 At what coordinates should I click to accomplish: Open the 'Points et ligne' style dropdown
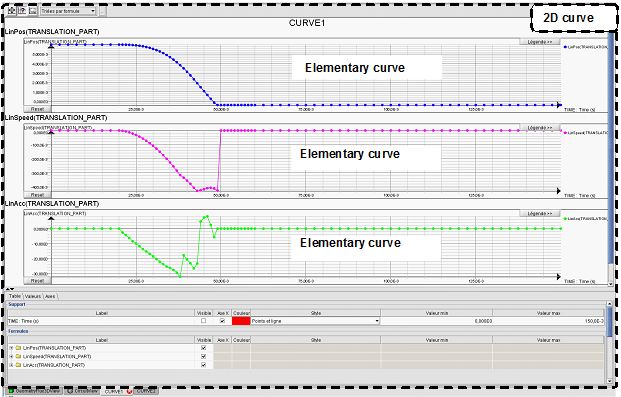pyautogui.click(x=315, y=321)
